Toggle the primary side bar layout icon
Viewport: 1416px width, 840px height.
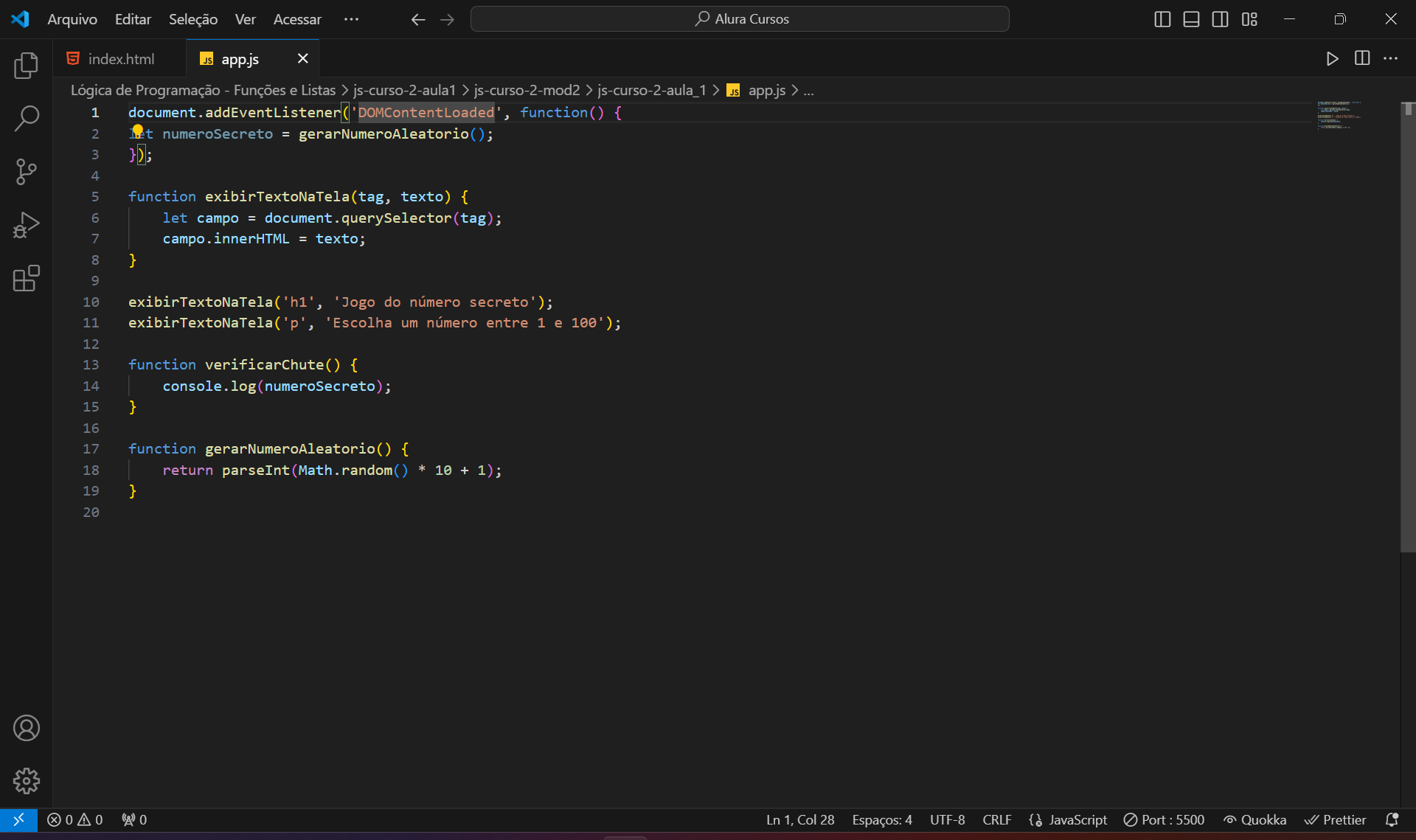point(1162,19)
